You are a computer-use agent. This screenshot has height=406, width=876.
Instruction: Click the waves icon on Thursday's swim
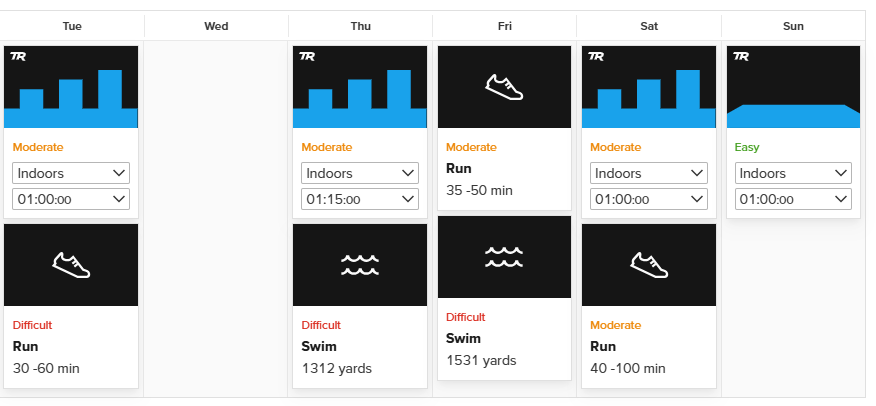point(359,264)
